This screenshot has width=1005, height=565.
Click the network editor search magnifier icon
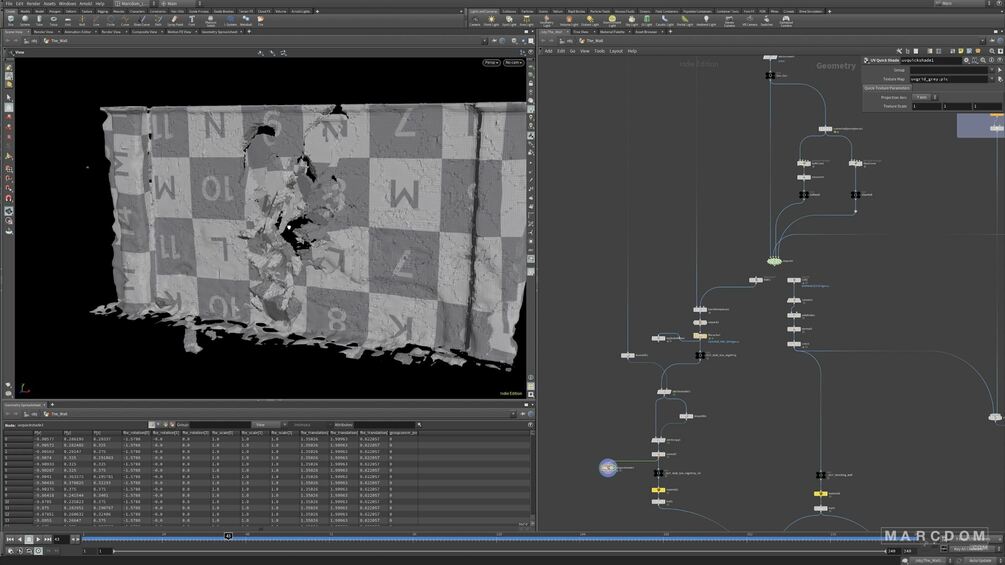coord(992,51)
